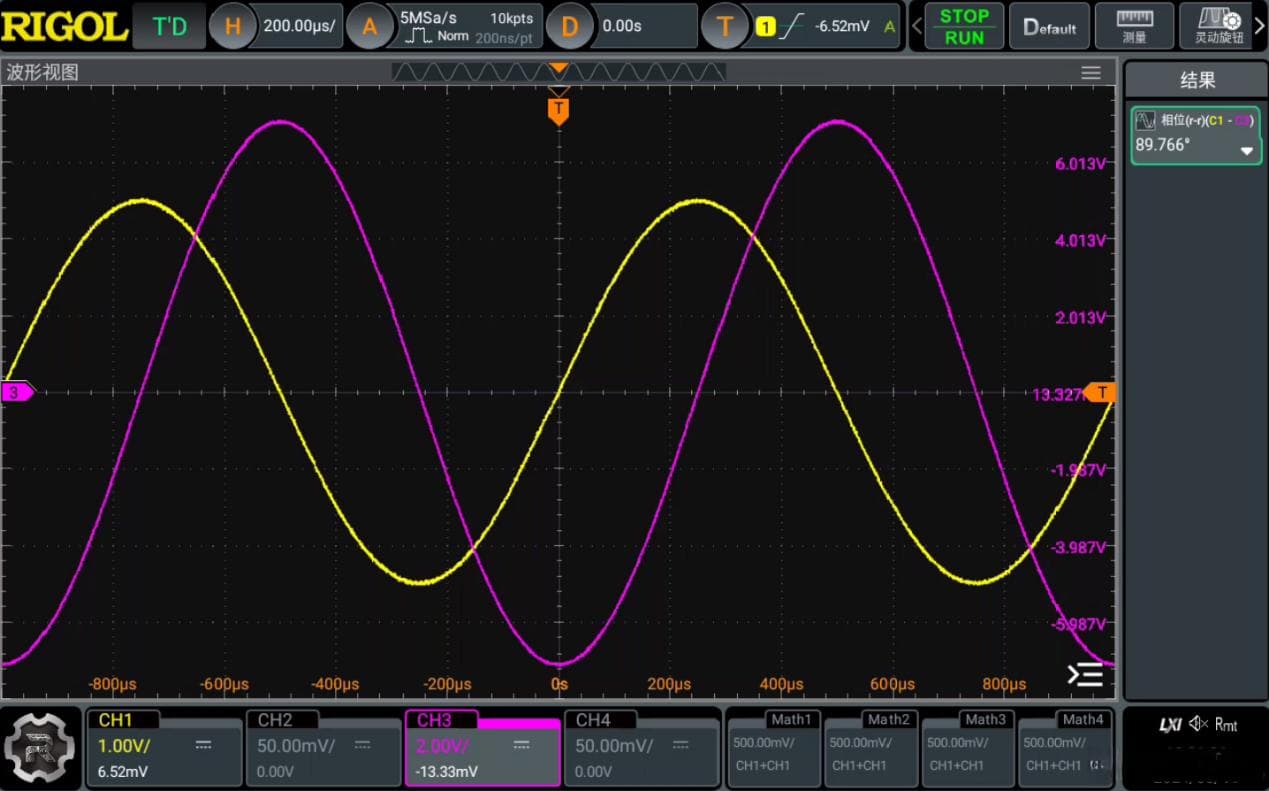Screen dimensions: 1269x791
Task: Click the CH3 DC coupling icon
Action: click(523, 745)
